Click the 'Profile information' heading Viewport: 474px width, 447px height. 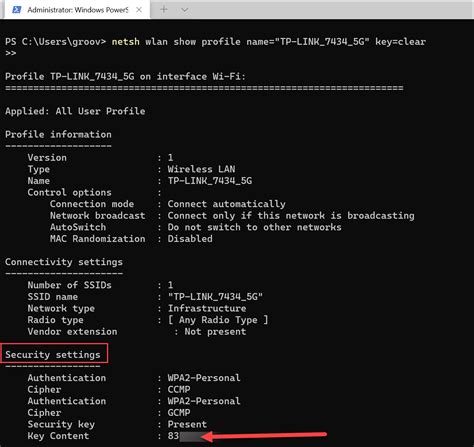(58, 134)
